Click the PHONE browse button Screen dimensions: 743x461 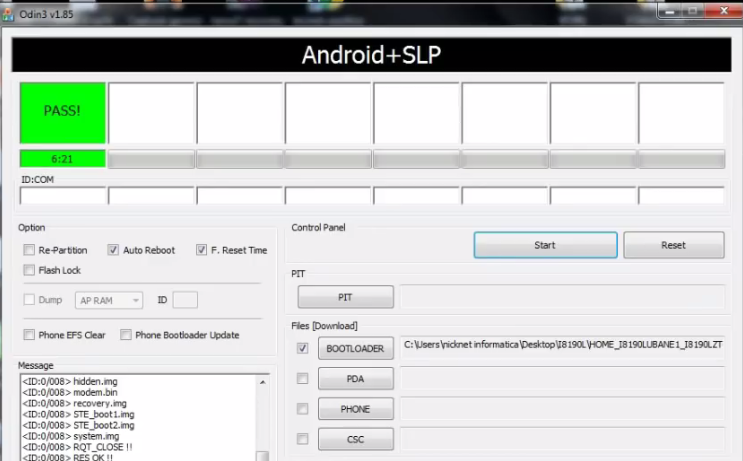point(356,409)
